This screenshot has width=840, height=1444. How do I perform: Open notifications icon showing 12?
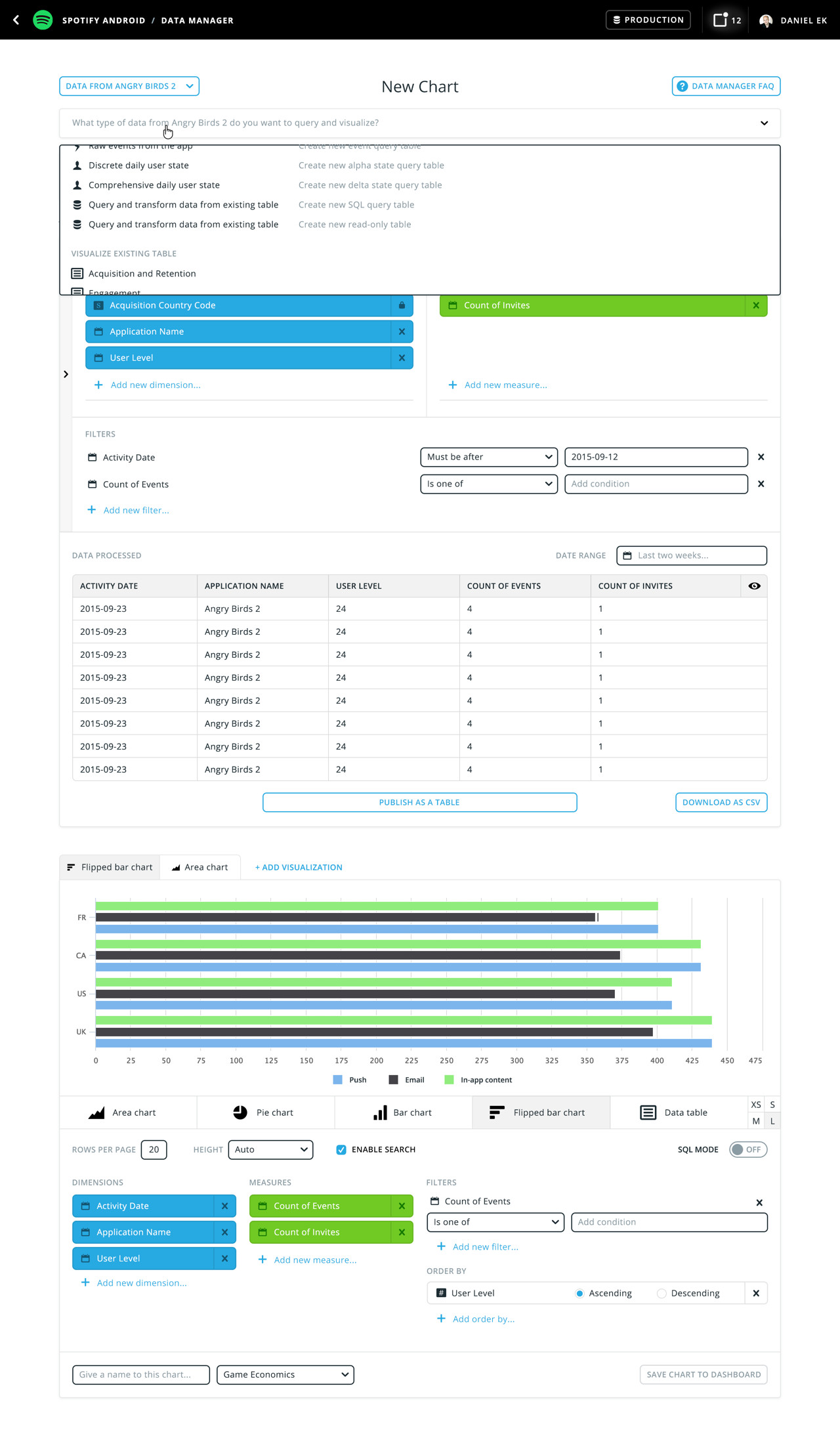727,20
